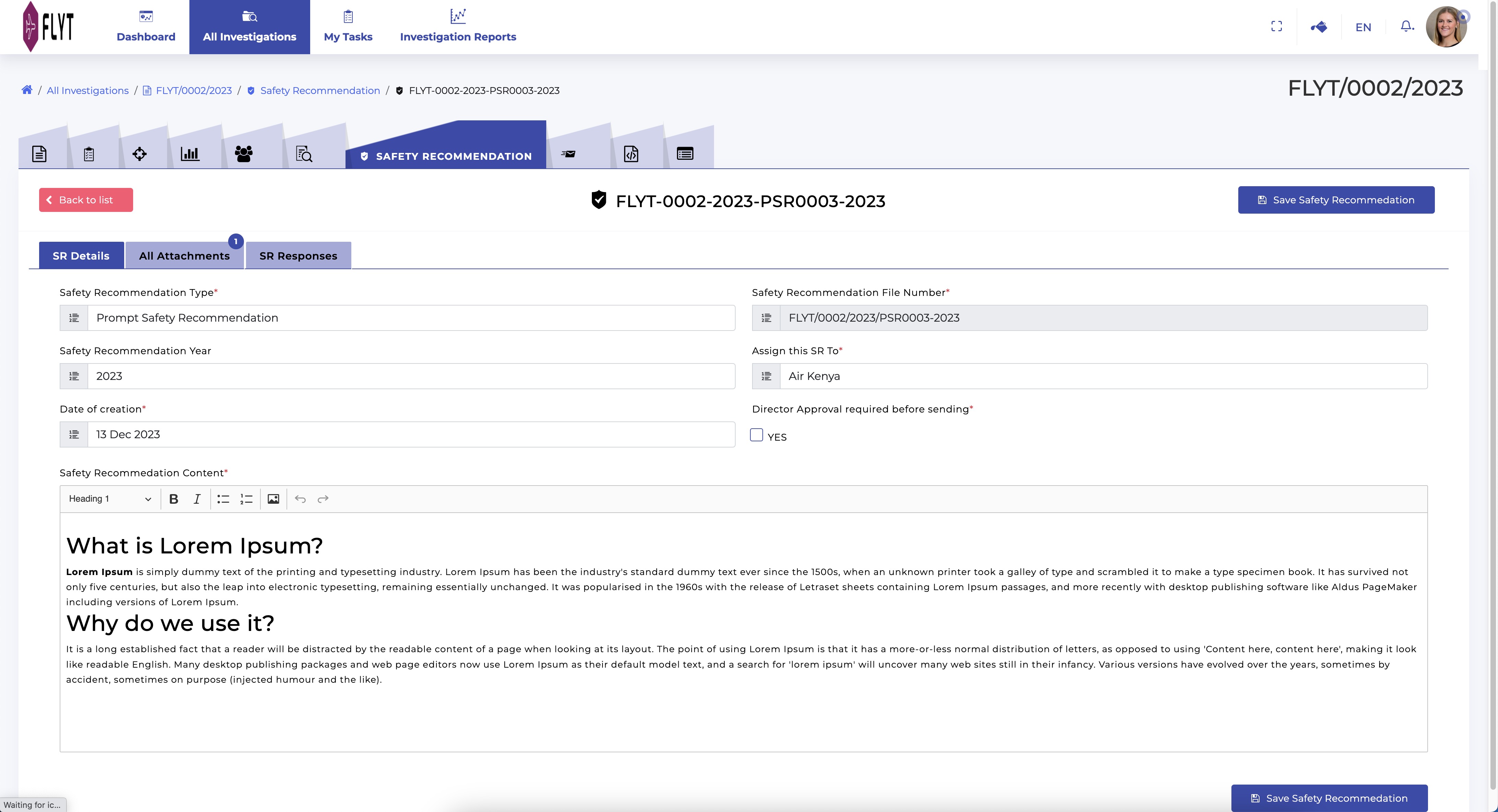Toggle fullscreen mode icon
This screenshot has height=812, width=1498.
point(1276,27)
